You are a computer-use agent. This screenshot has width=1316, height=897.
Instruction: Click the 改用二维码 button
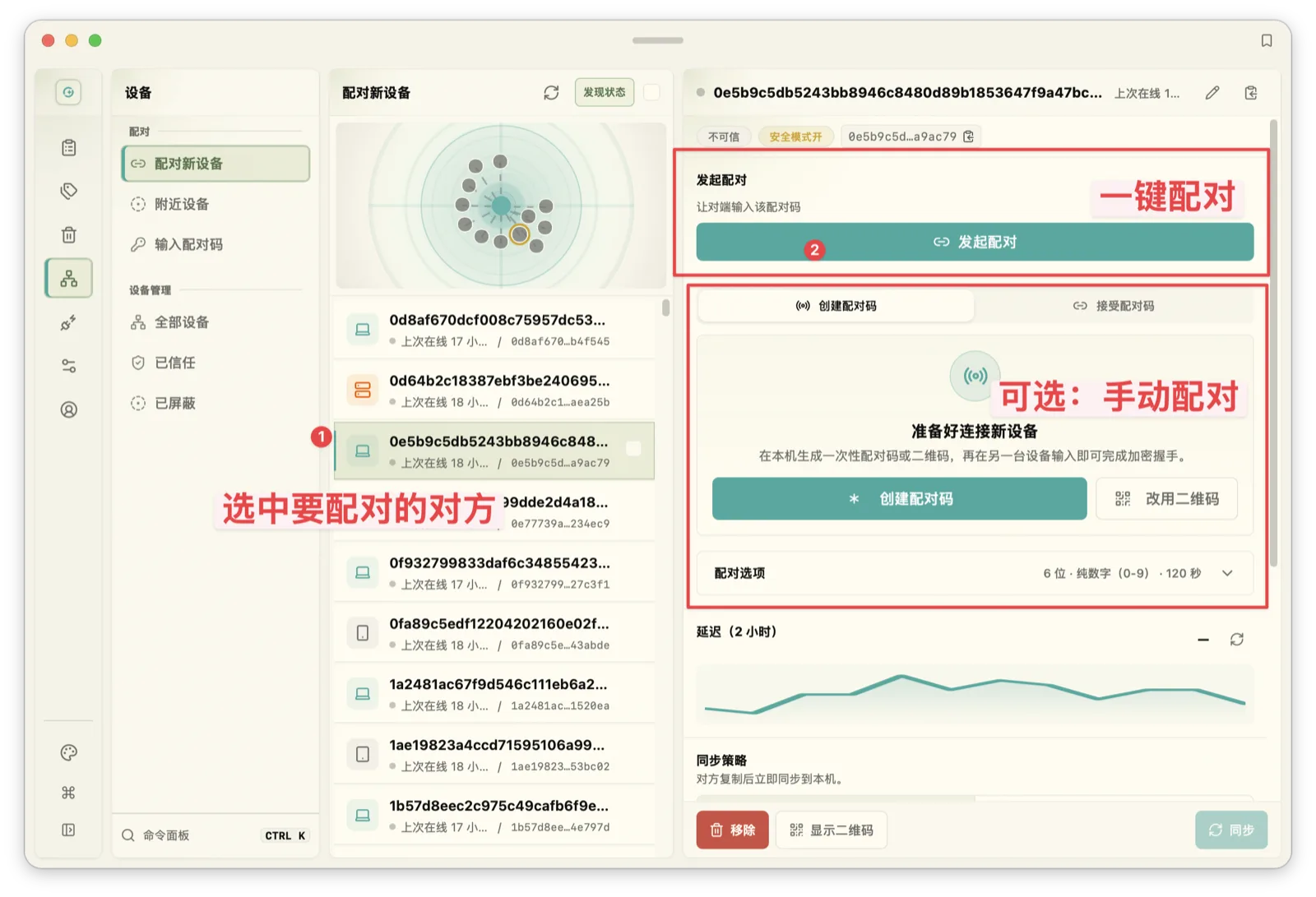tap(1166, 498)
